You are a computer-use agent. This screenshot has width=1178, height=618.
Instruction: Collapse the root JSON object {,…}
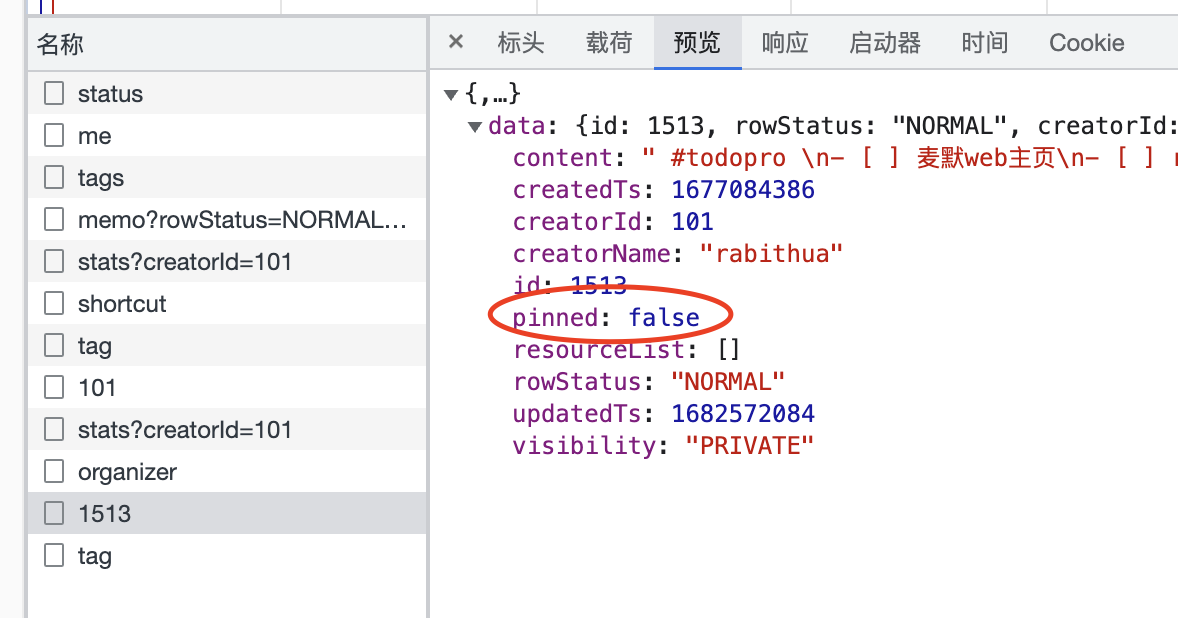point(452,92)
